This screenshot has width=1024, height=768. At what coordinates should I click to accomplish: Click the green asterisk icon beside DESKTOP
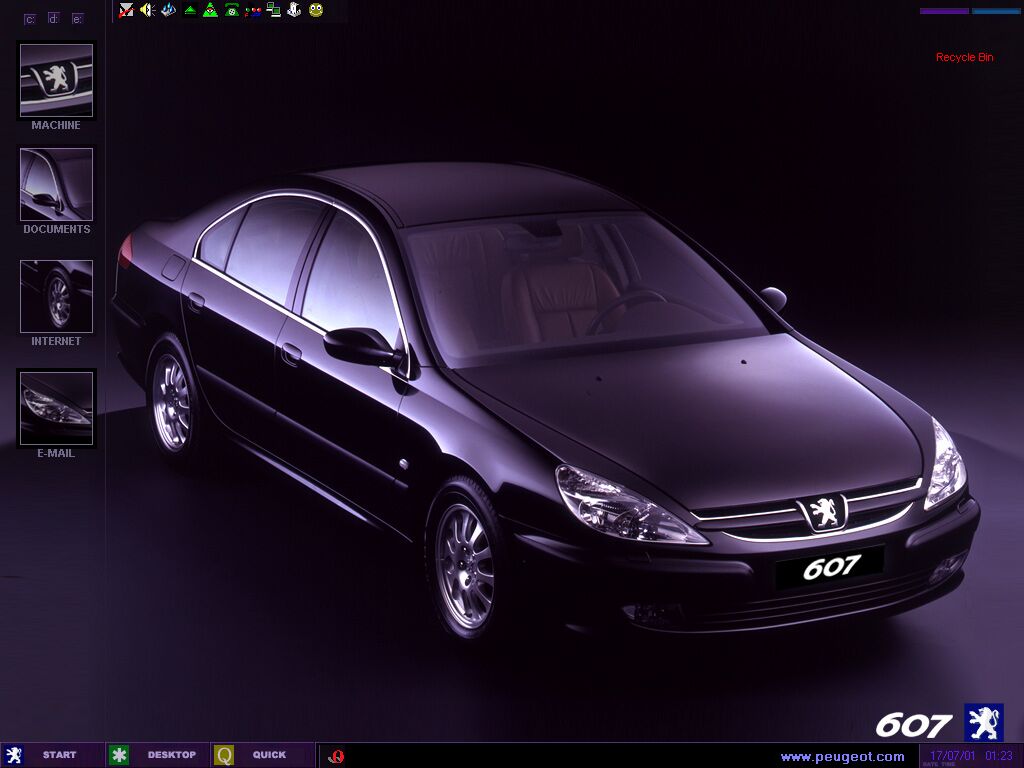[119, 756]
